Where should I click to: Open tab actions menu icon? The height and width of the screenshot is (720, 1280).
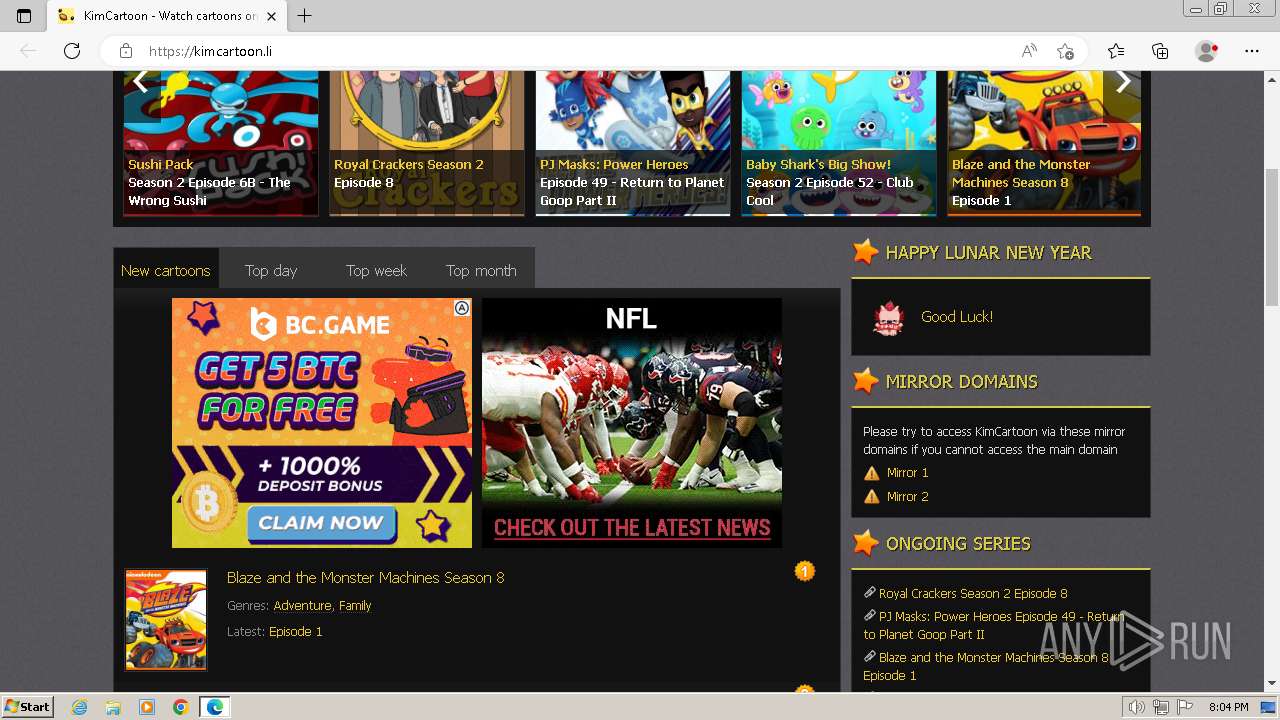(24, 16)
